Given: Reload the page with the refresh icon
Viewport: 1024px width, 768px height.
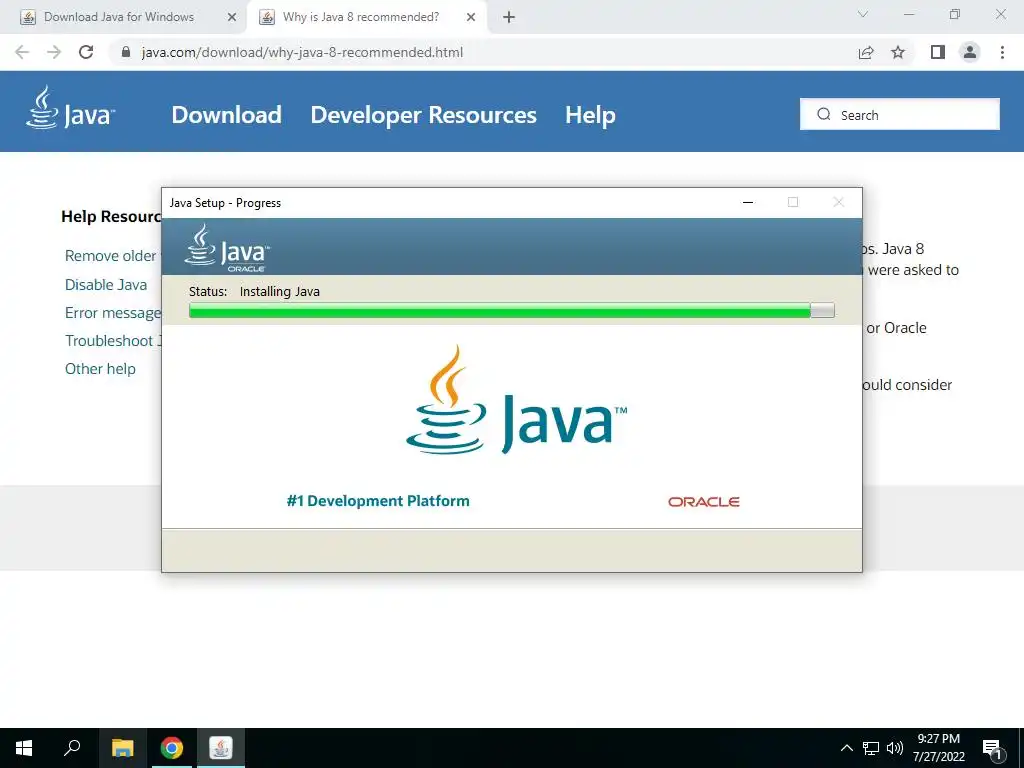Looking at the screenshot, I should coord(86,52).
